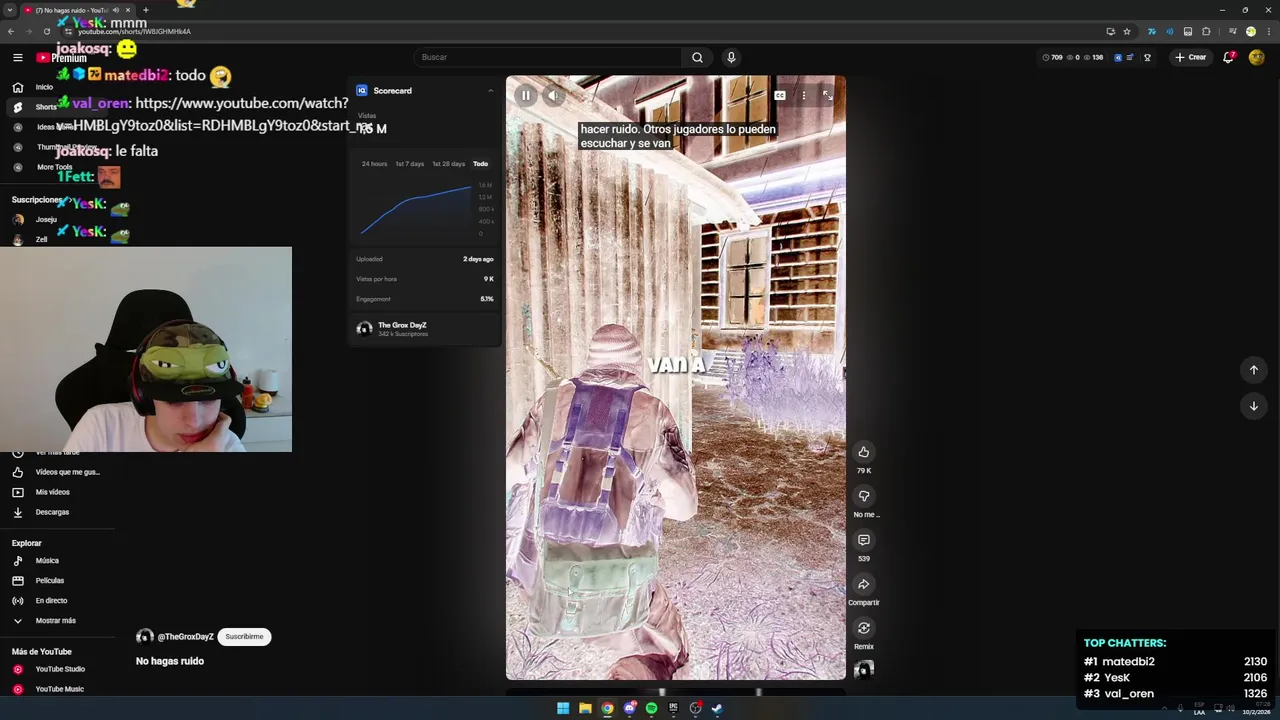Select the 24 hours tab in Scorecard
This screenshot has height=720, width=1280.
pos(374,164)
